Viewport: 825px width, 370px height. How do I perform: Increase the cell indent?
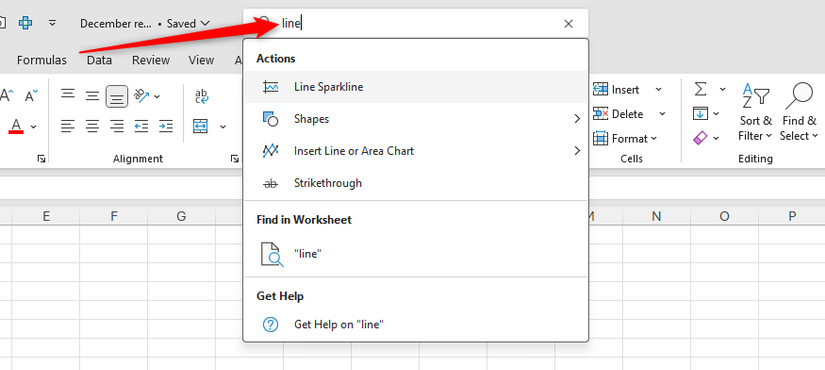pos(166,126)
